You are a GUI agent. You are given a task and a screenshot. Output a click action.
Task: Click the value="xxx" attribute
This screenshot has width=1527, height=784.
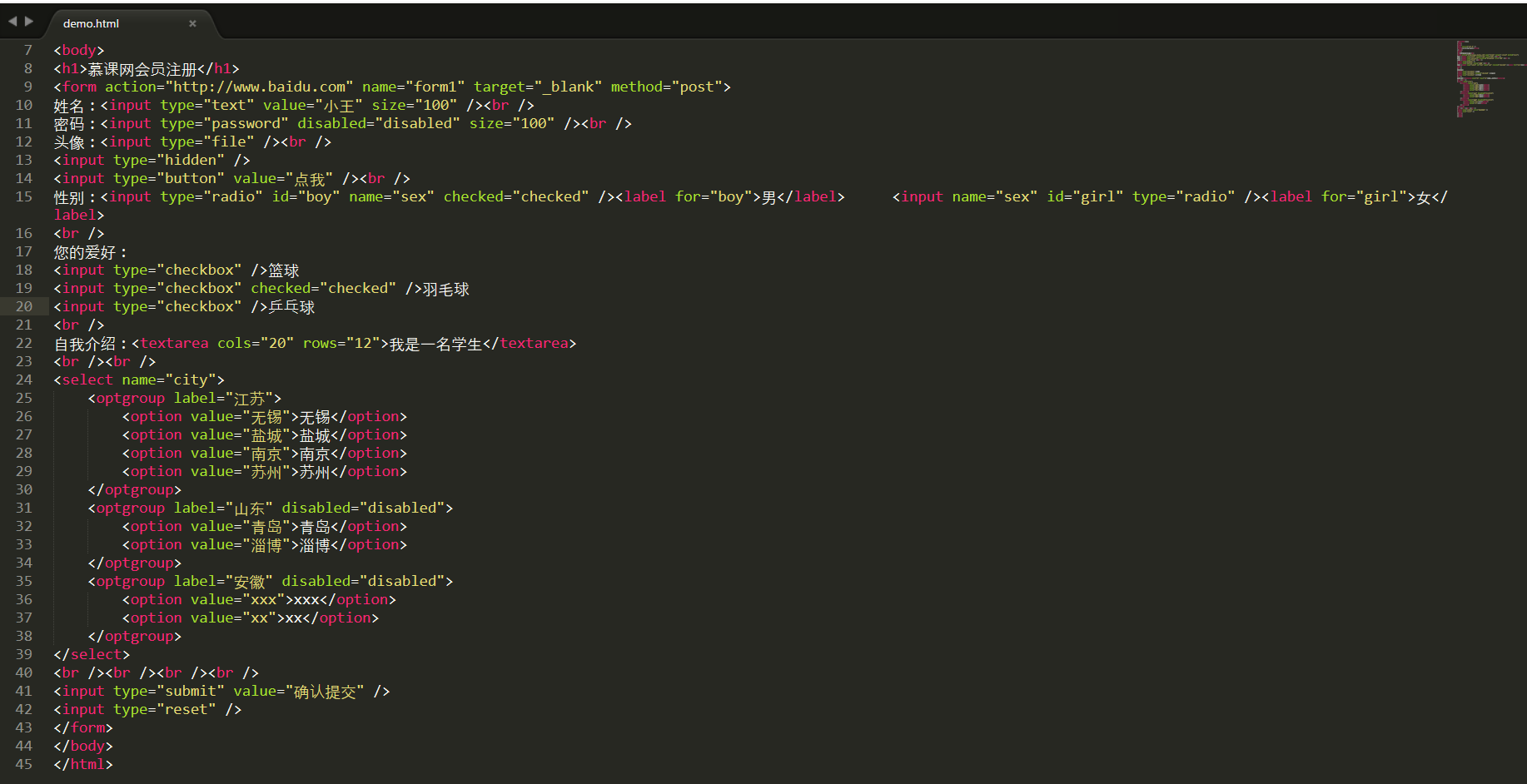(238, 599)
